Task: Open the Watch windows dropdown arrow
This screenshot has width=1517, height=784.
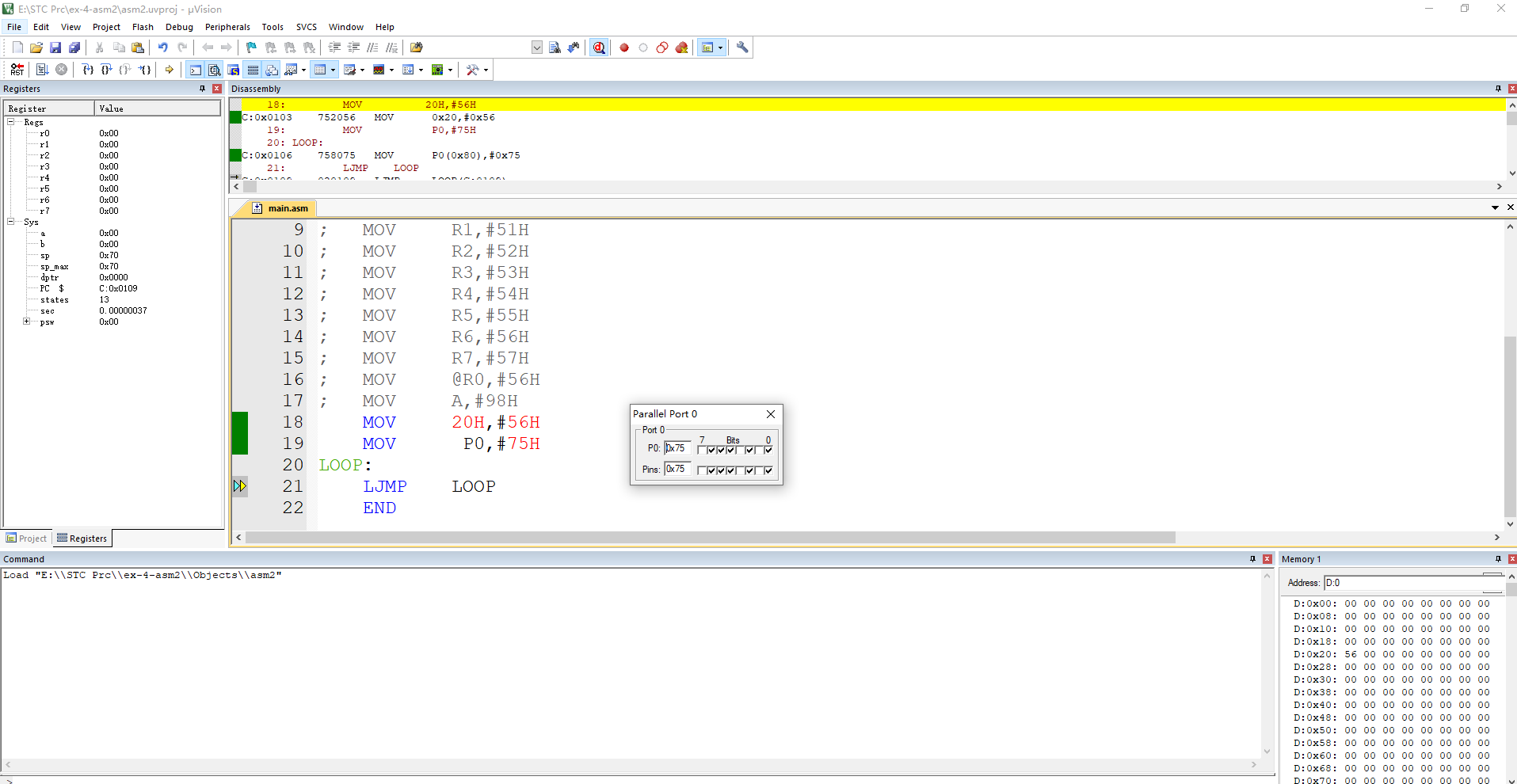Action: [x=303, y=70]
